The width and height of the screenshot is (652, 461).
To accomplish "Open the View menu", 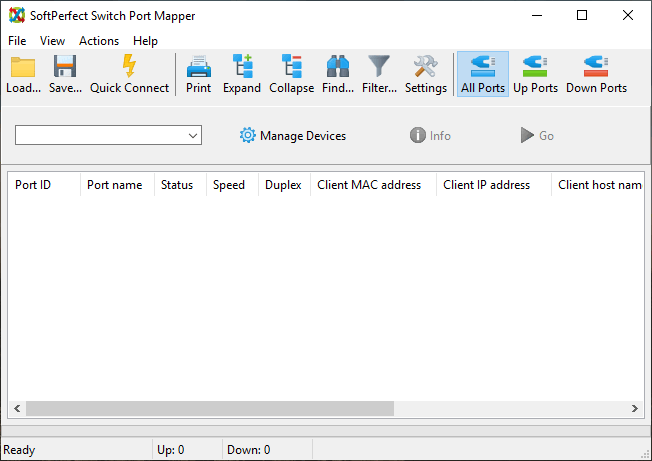I will pyautogui.click(x=52, y=41).
